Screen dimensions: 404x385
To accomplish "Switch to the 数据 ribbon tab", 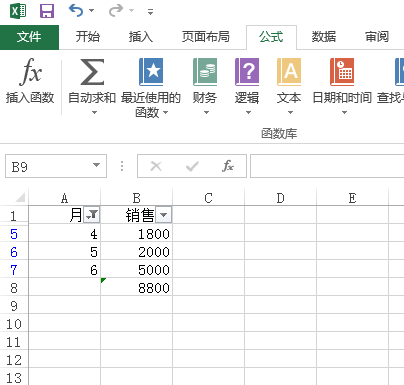I will [x=323, y=37].
